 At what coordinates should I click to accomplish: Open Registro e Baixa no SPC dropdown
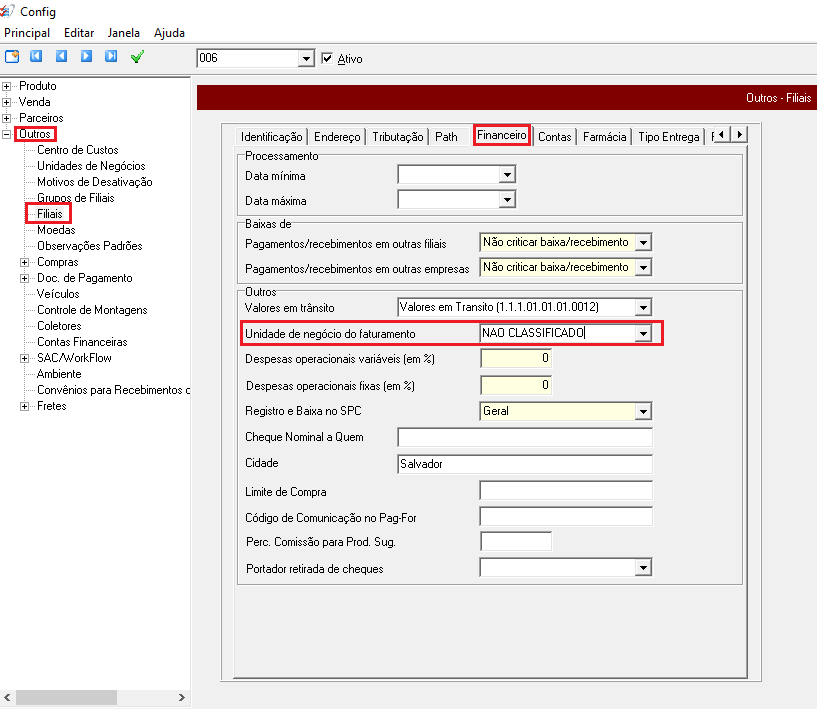click(643, 411)
